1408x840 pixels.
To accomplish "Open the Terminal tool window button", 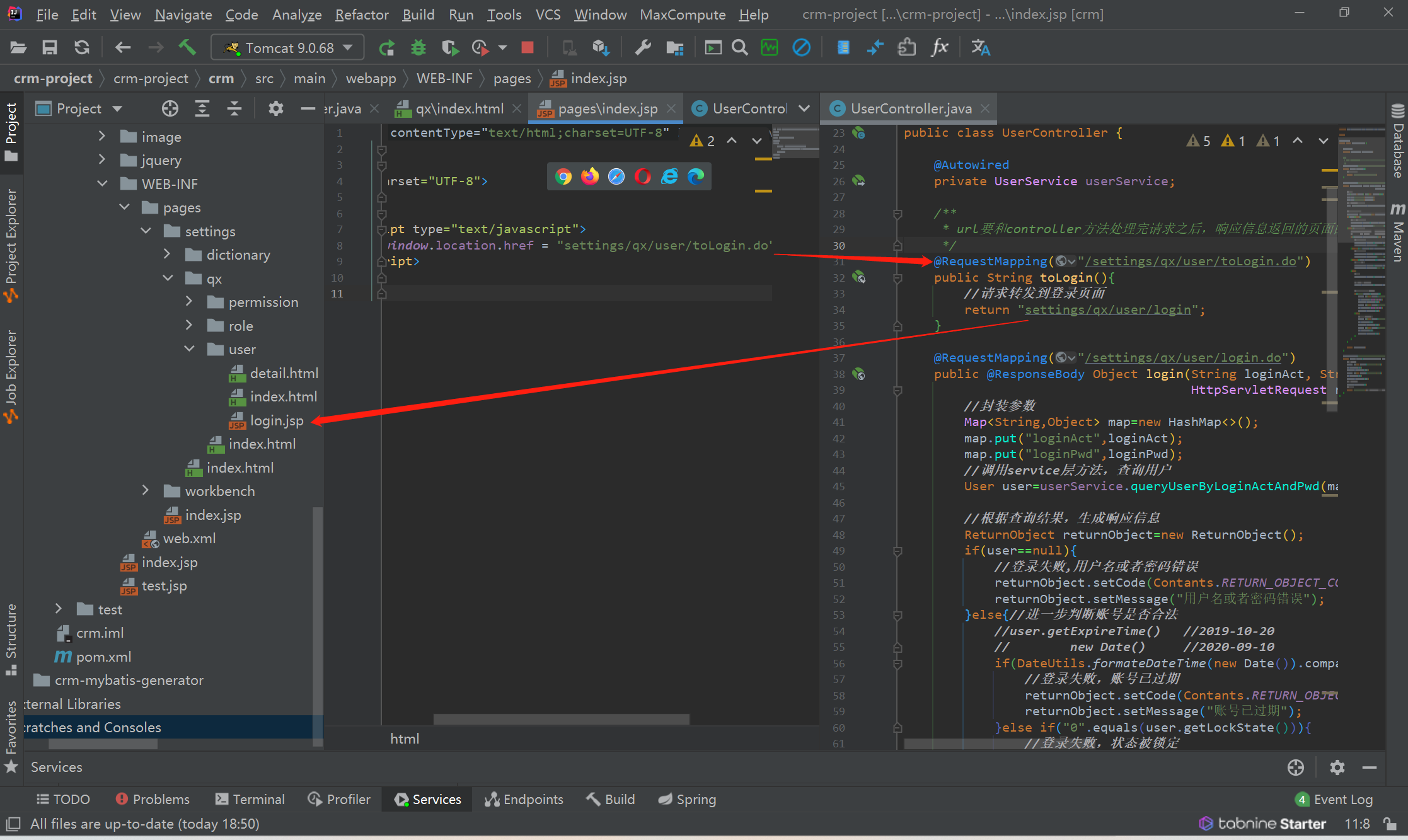I will 250,799.
